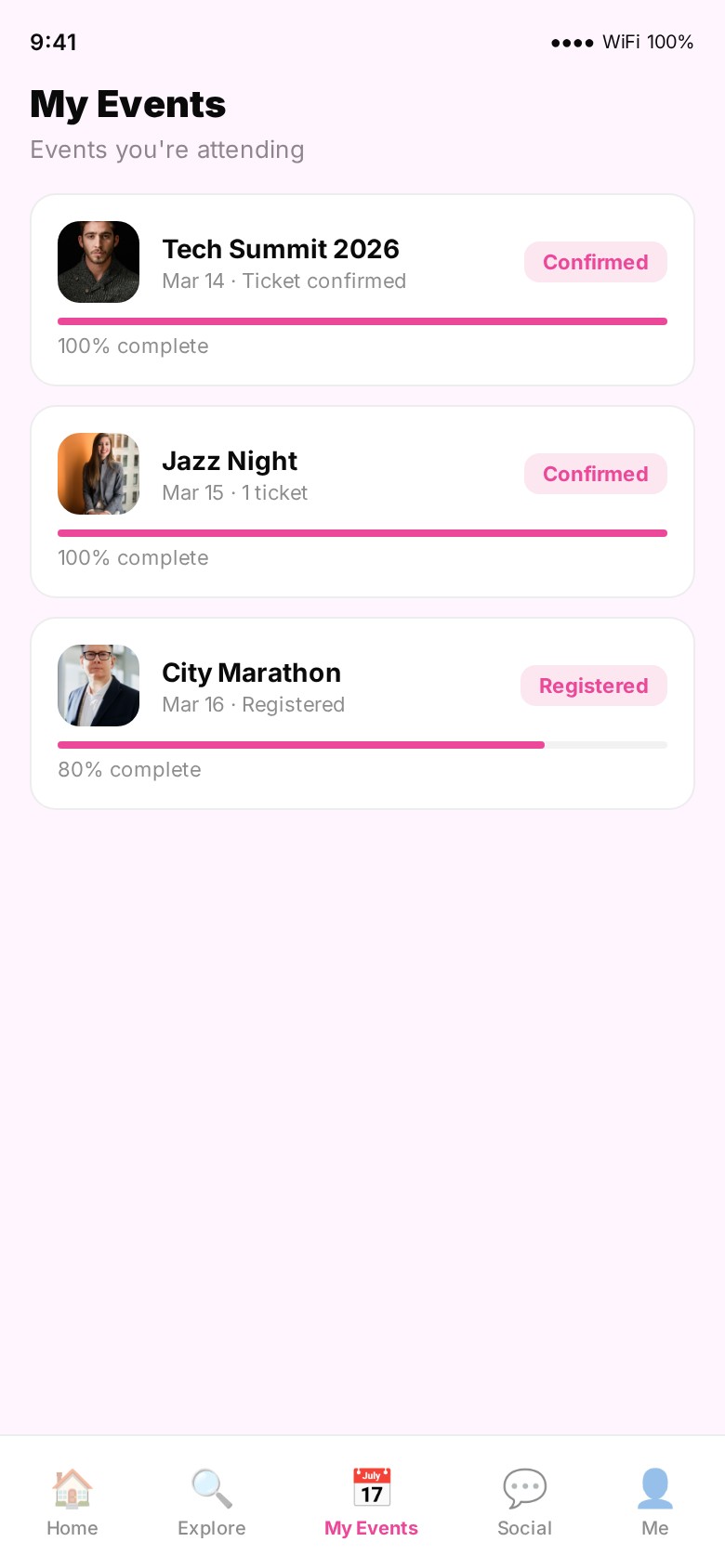The height and width of the screenshot is (1568, 725).
Task: Tap the Jazz Night event photo
Action: [99, 474]
